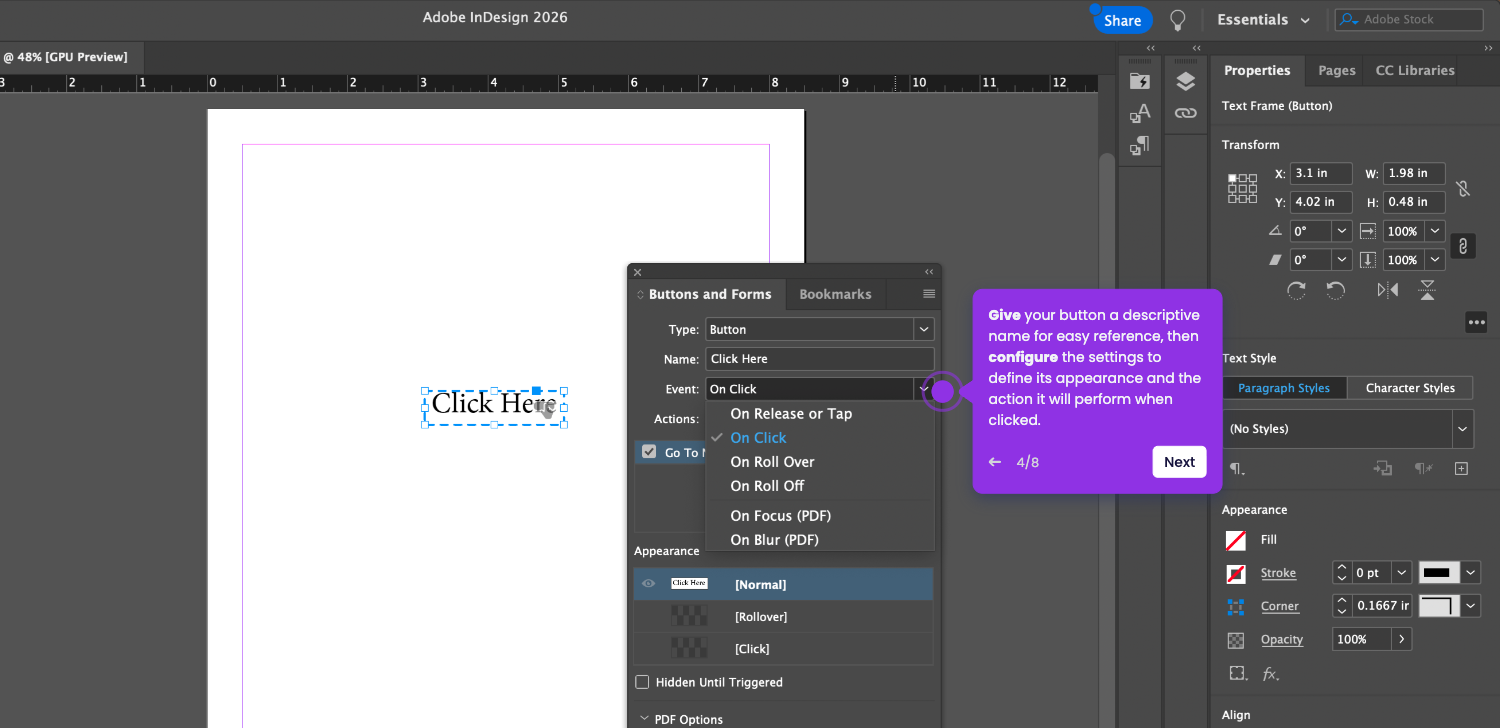Open the Essentials workspace switcher
Screen dimensions: 1500x728
click(x=1263, y=20)
